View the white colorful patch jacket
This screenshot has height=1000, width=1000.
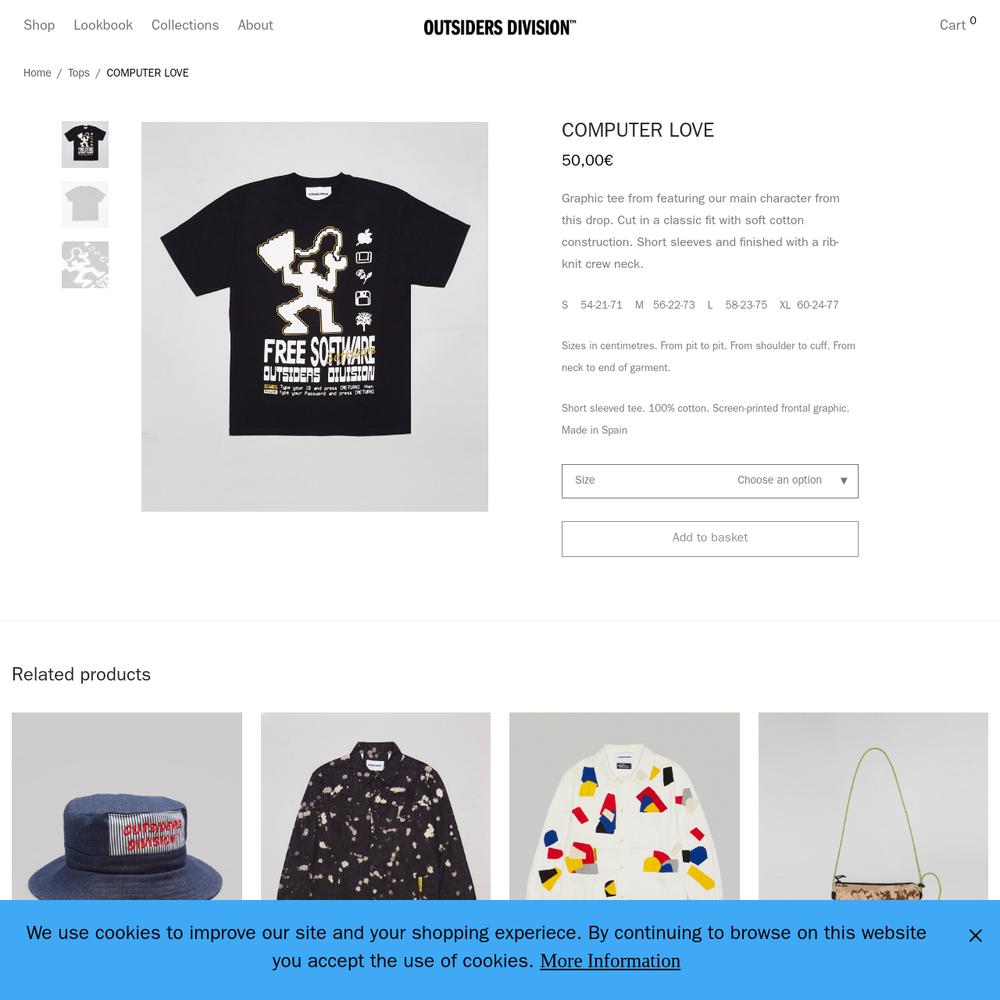tap(624, 806)
